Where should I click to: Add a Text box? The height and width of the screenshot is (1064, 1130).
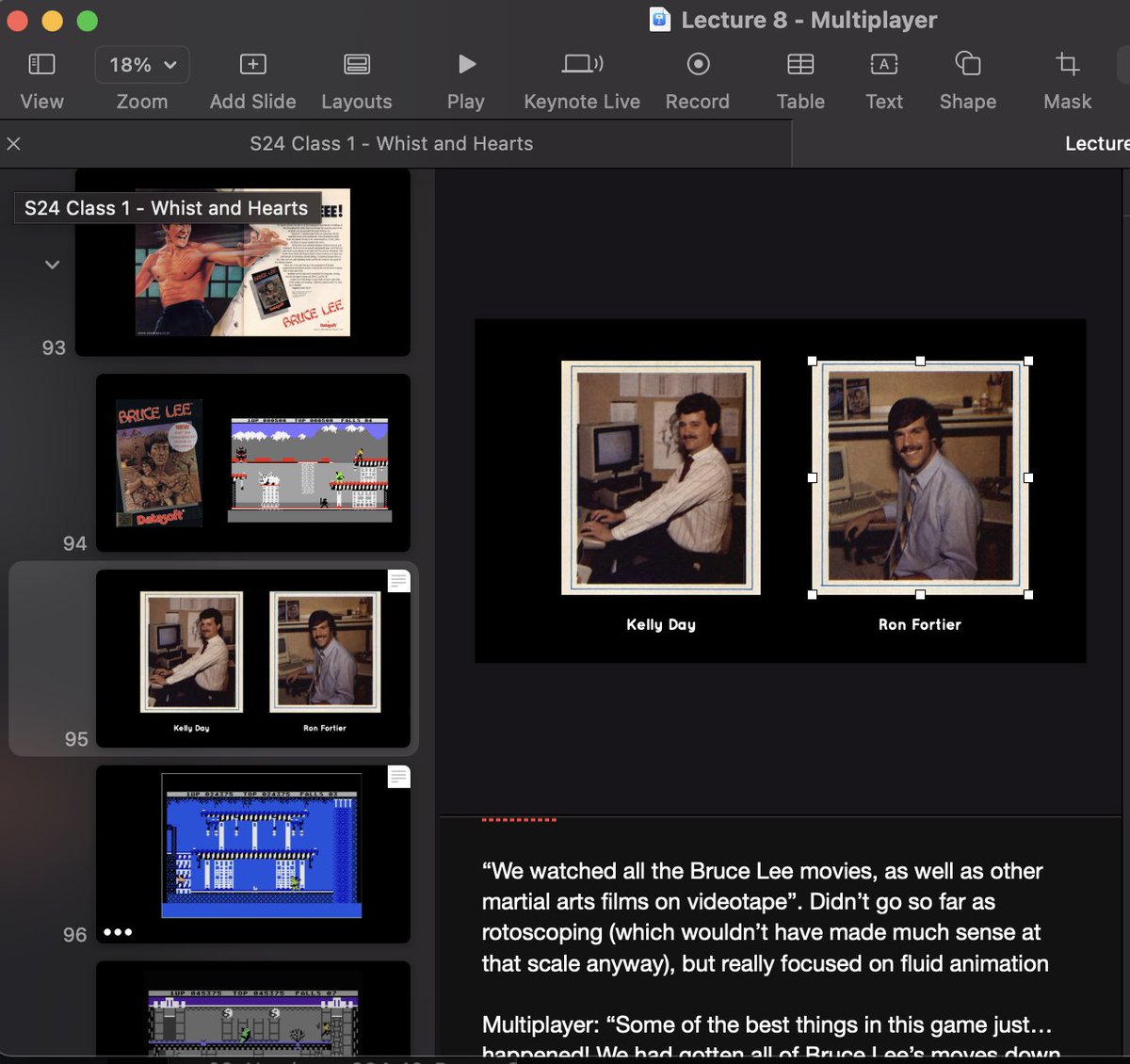pos(883,65)
